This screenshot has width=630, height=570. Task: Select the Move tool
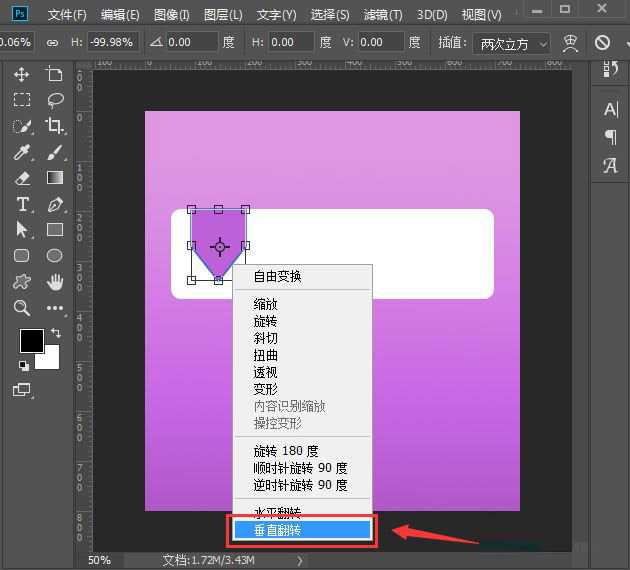point(22,75)
